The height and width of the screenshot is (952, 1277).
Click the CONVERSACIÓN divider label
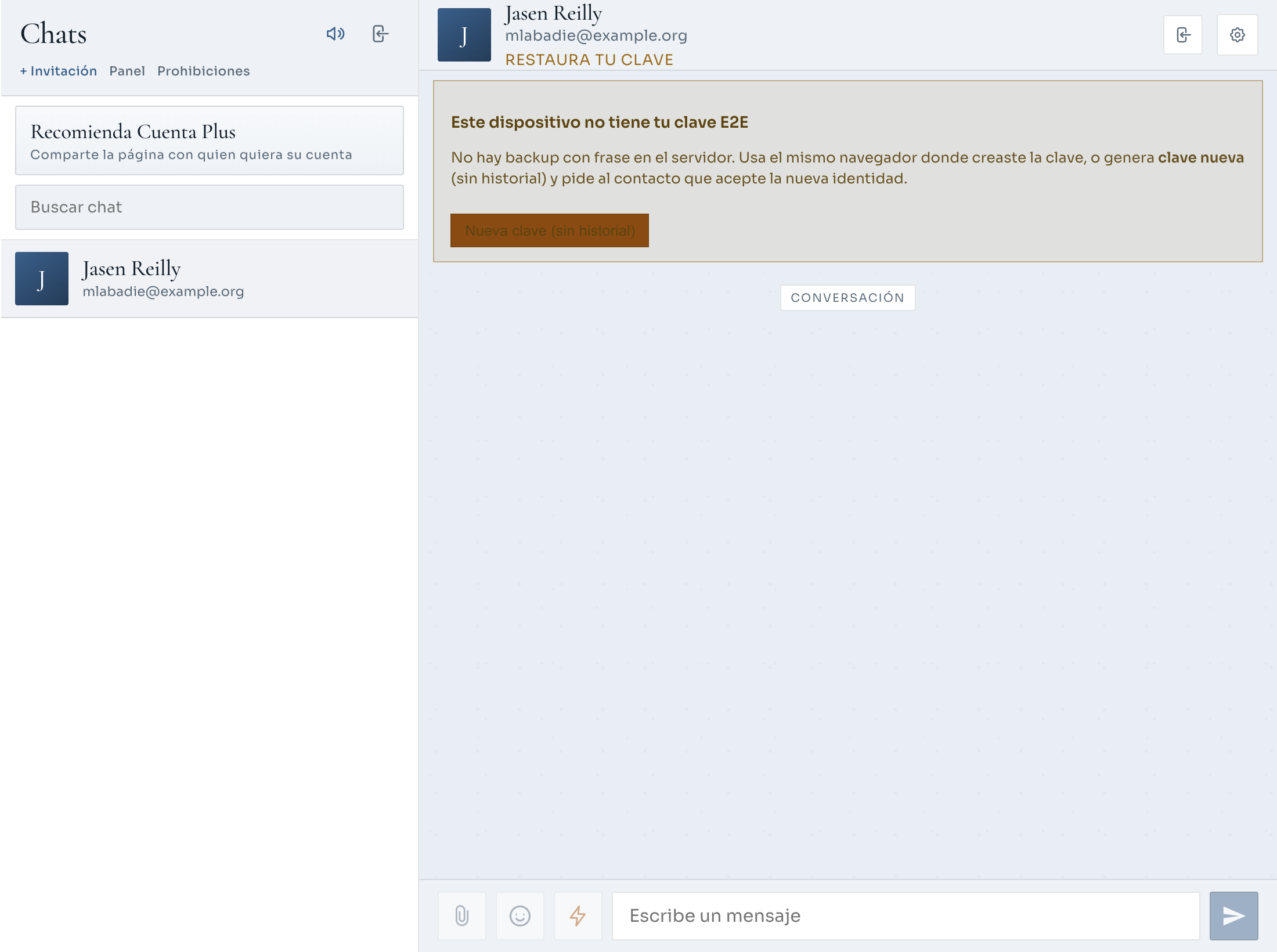(848, 298)
